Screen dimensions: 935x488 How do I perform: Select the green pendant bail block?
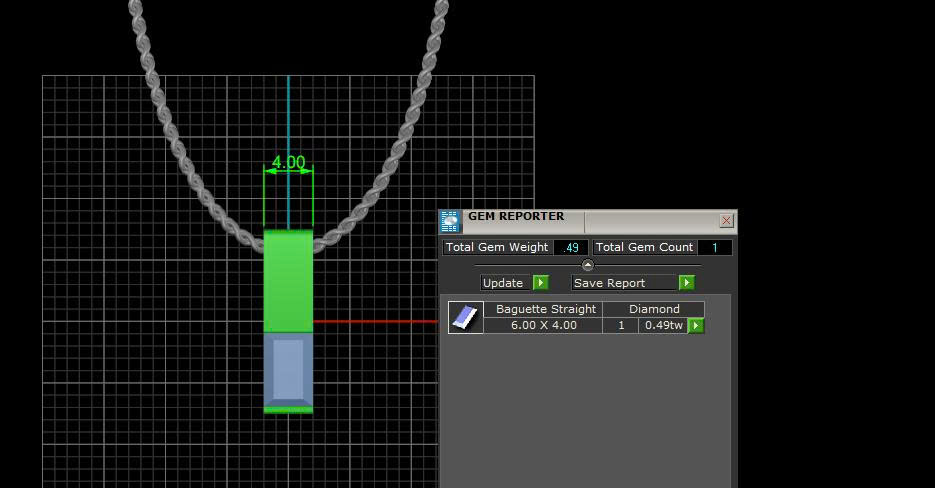pos(288,281)
